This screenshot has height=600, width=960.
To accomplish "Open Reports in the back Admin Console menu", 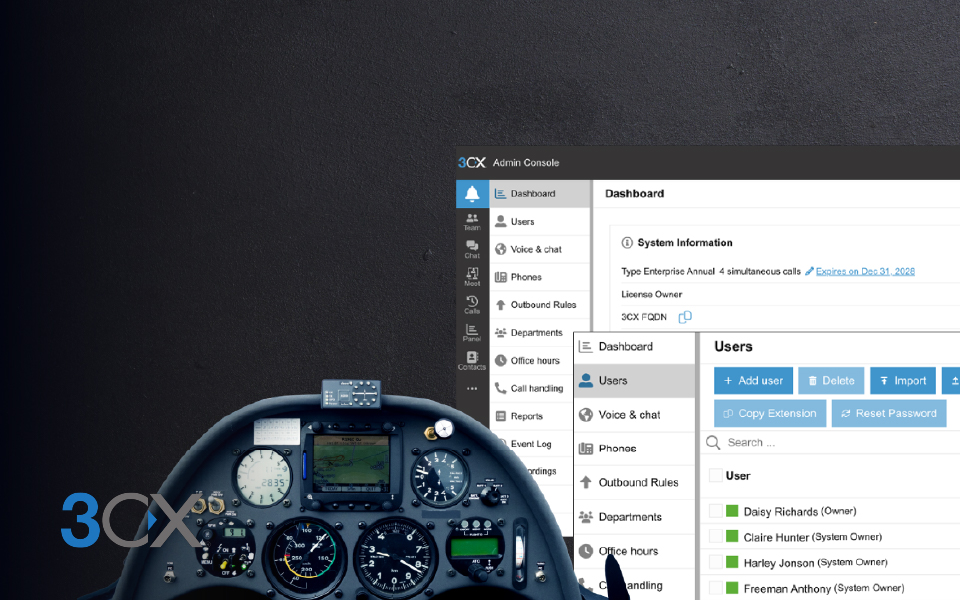I will pyautogui.click(x=533, y=416).
